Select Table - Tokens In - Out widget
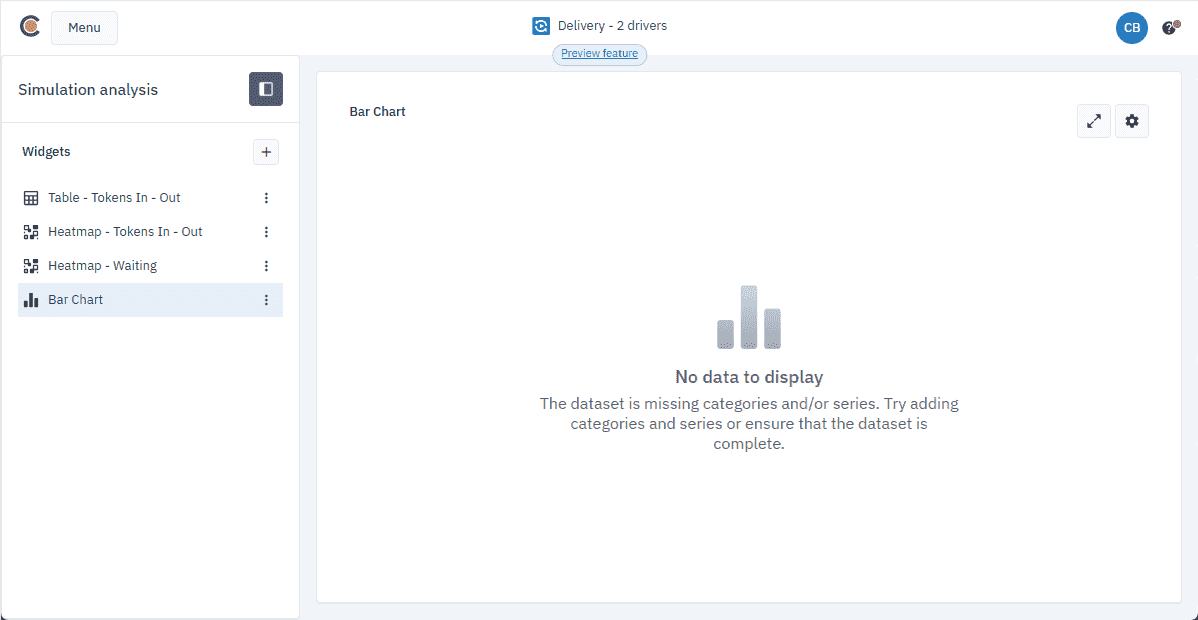 [151, 198]
